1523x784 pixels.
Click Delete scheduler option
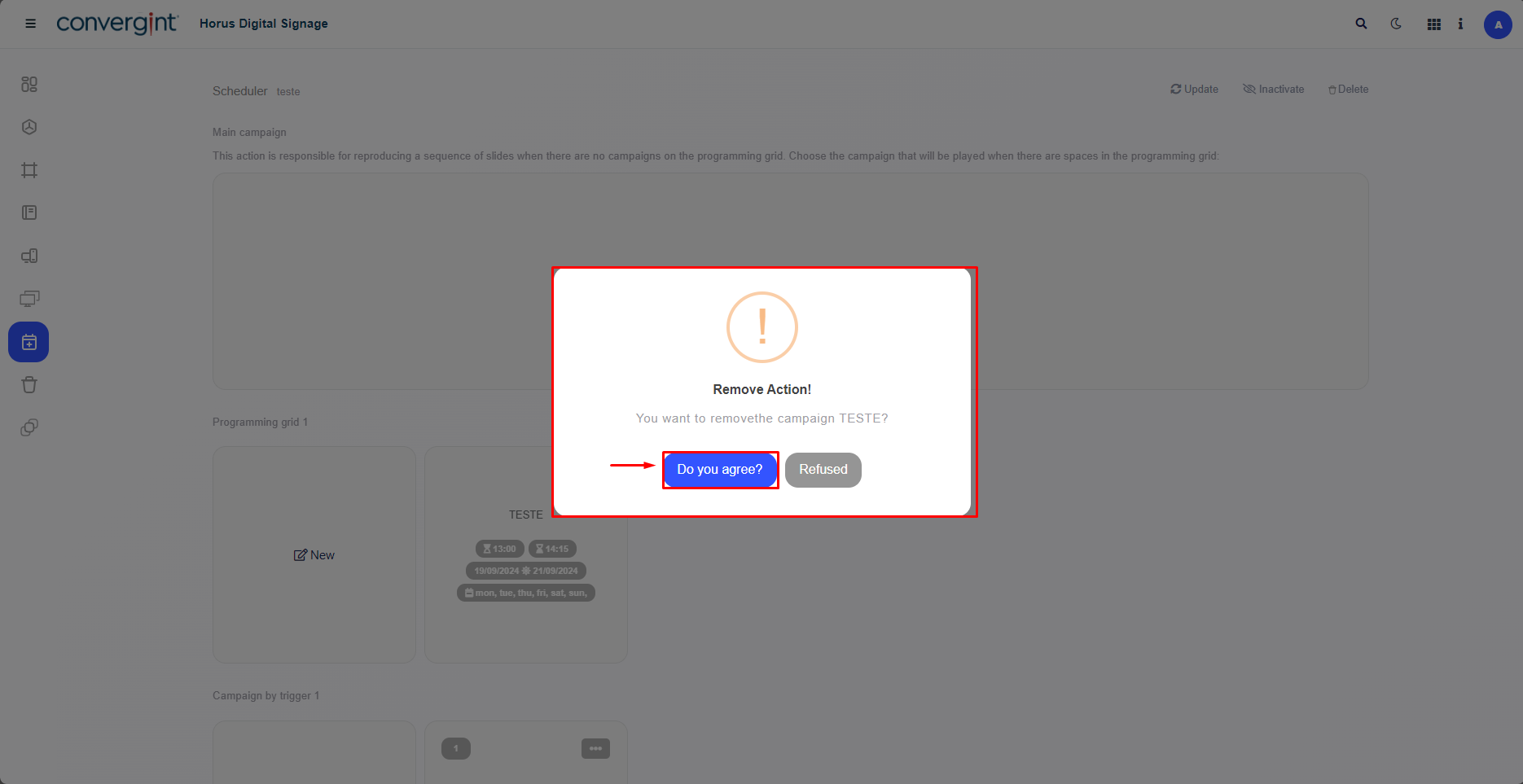click(1348, 90)
